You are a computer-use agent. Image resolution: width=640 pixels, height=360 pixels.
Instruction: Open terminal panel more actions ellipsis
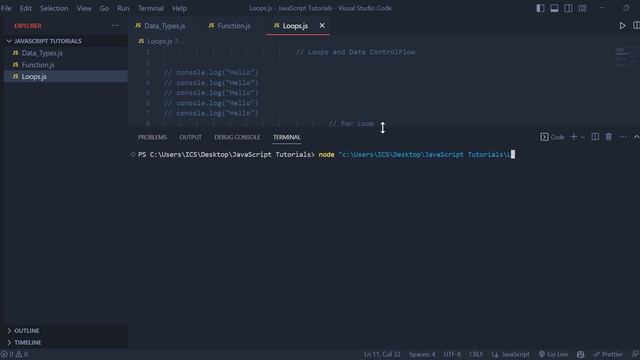[622, 137]
